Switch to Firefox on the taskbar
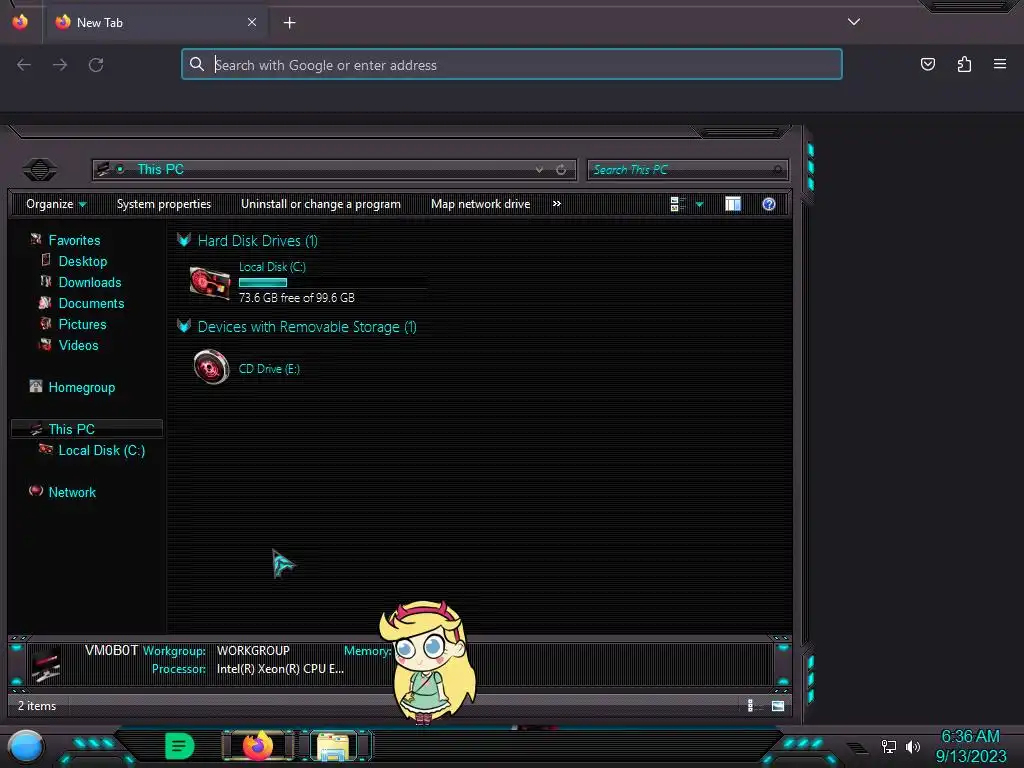Image resolution: width=1024 pixels, height=768 pixels. click(x=257, y=746)
